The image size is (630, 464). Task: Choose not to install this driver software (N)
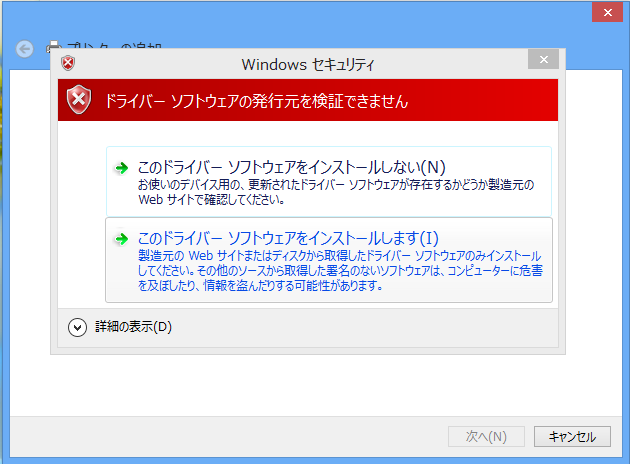(329, 182)
